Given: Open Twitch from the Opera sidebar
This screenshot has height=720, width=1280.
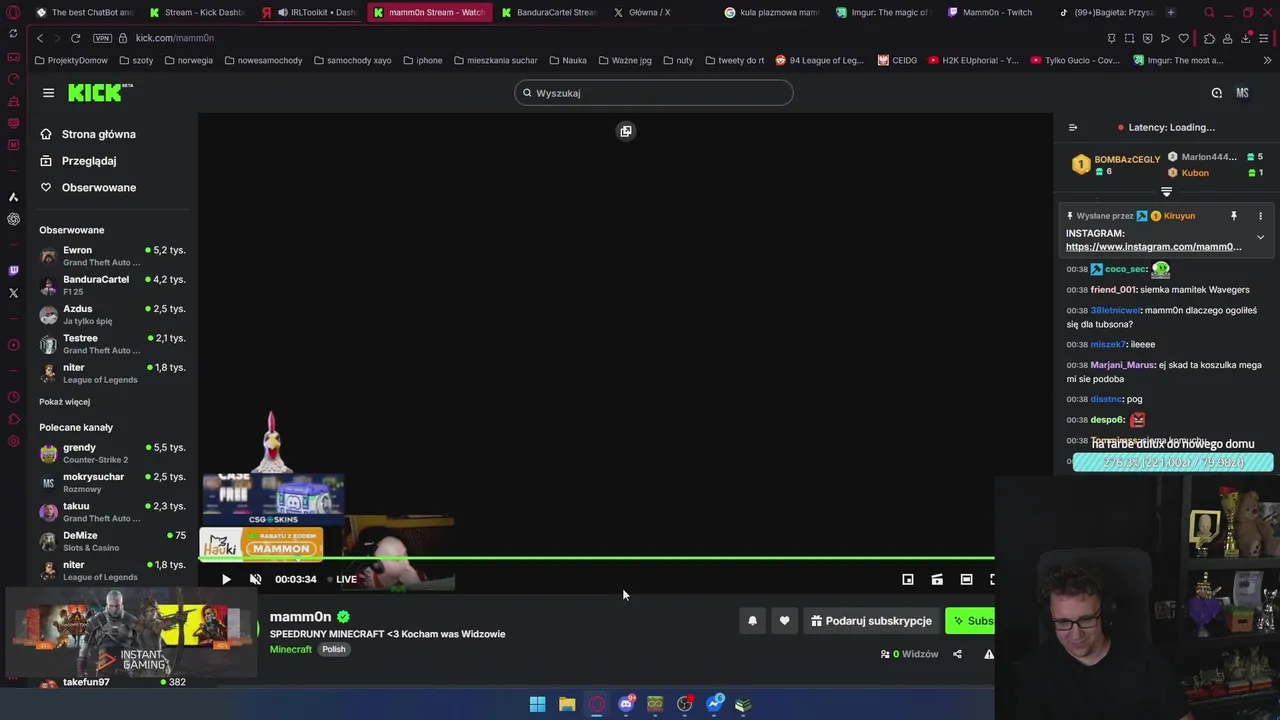Looking at the screenshot, I should tap(13, 270).
